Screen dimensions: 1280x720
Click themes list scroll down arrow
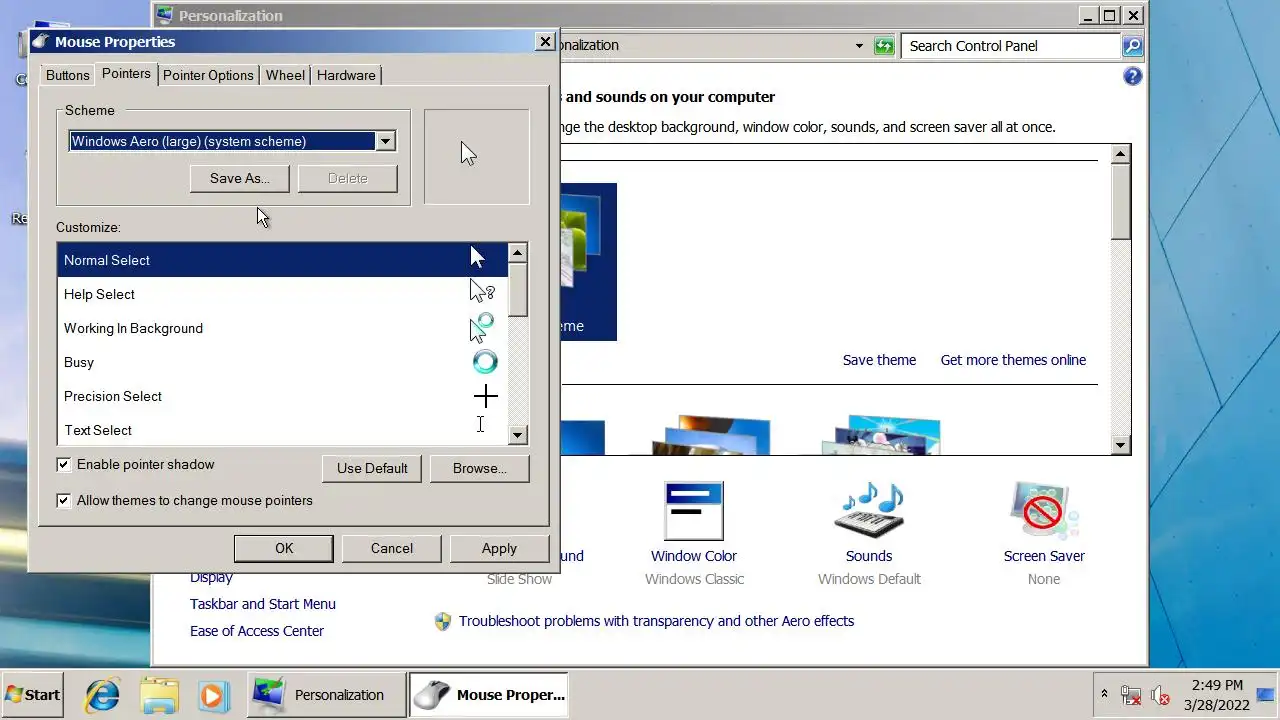coord(1121,445)
